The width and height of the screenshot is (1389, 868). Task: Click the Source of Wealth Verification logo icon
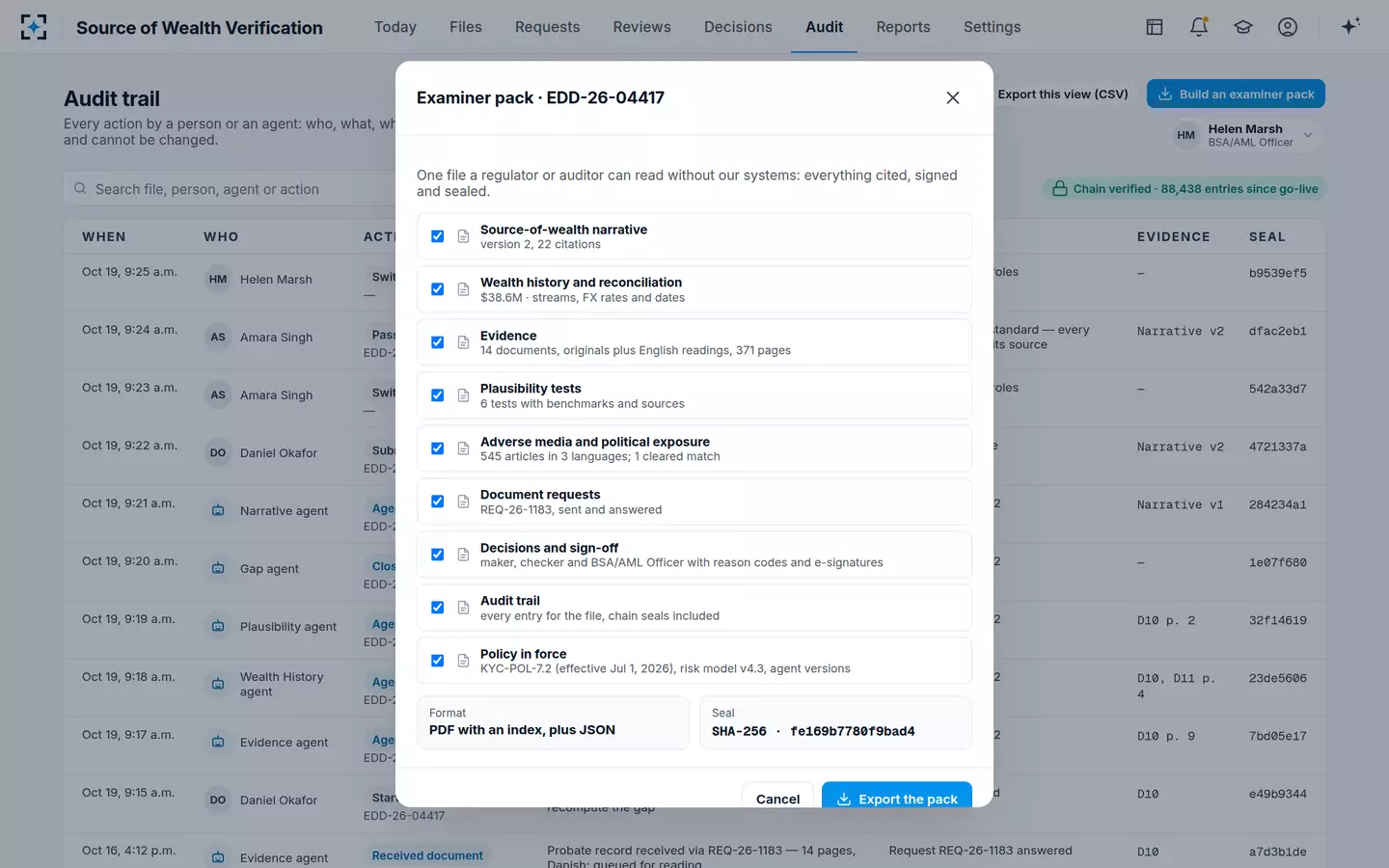(34, 27)
